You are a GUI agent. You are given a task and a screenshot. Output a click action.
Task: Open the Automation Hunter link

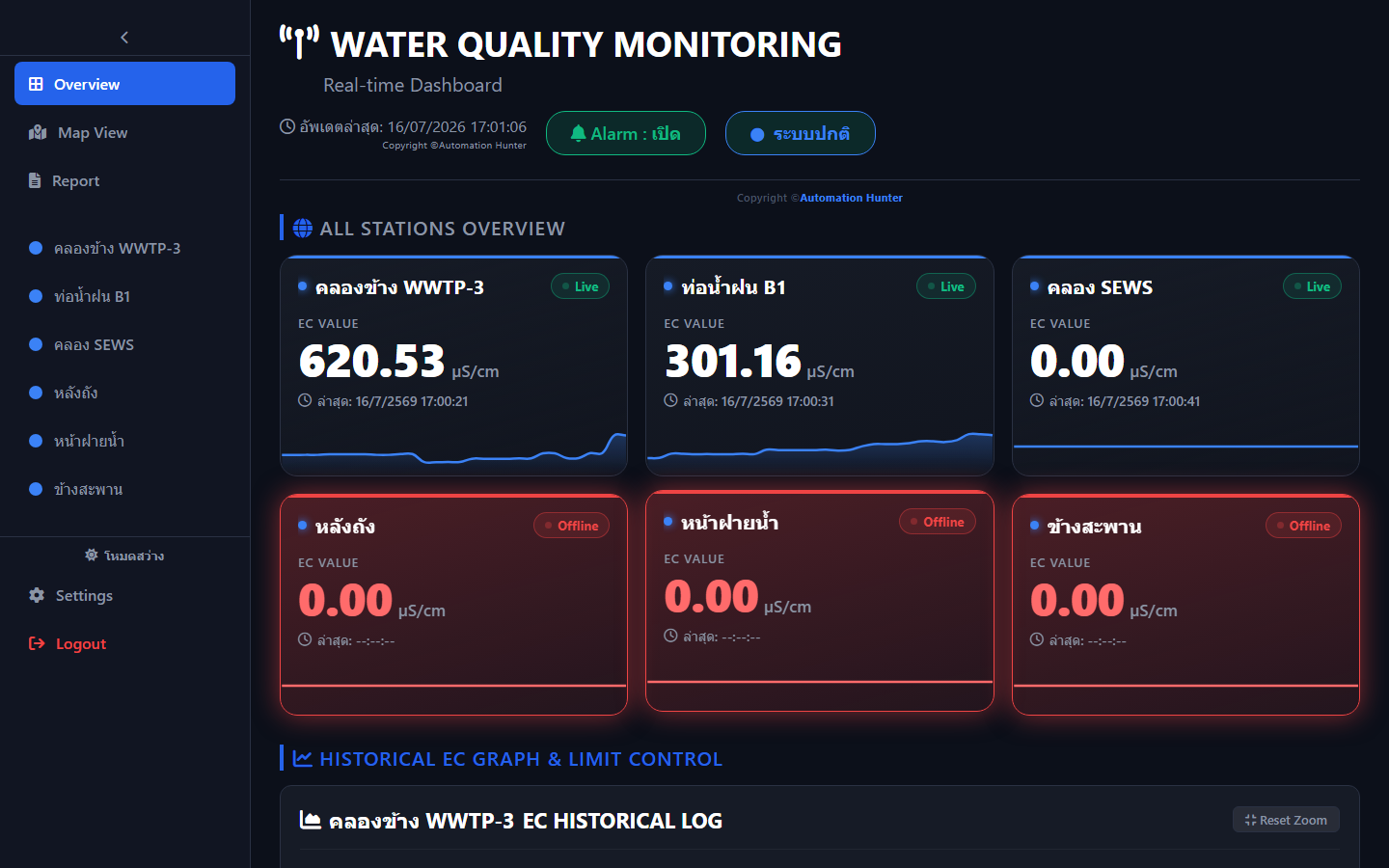pos(851,198)
